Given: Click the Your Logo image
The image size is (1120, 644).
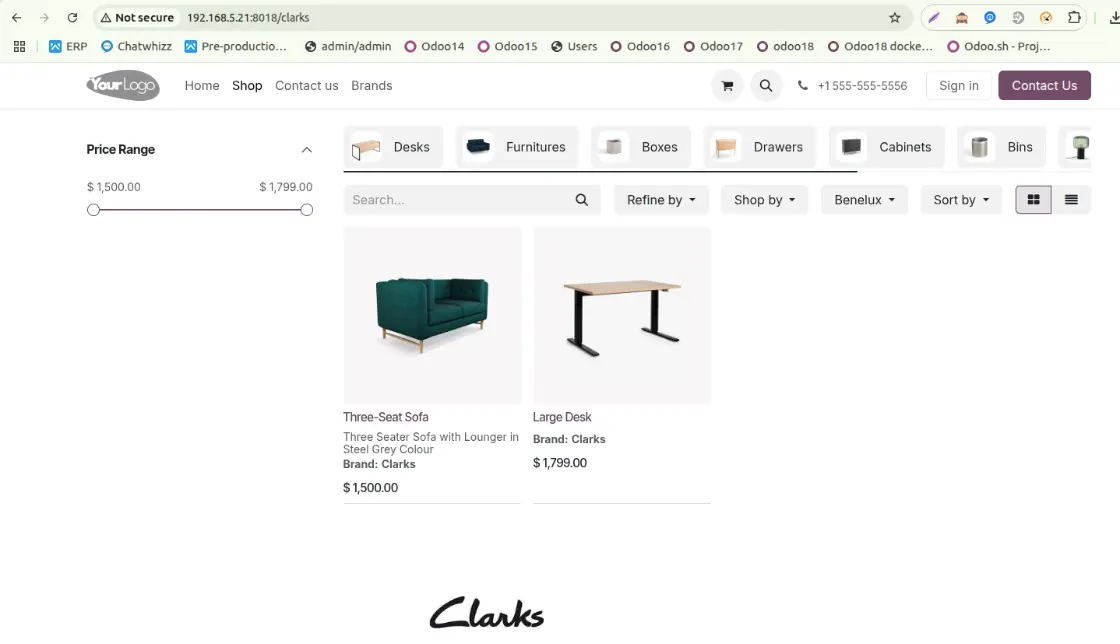Looking at the screenshot, I should tap(122, 86).
